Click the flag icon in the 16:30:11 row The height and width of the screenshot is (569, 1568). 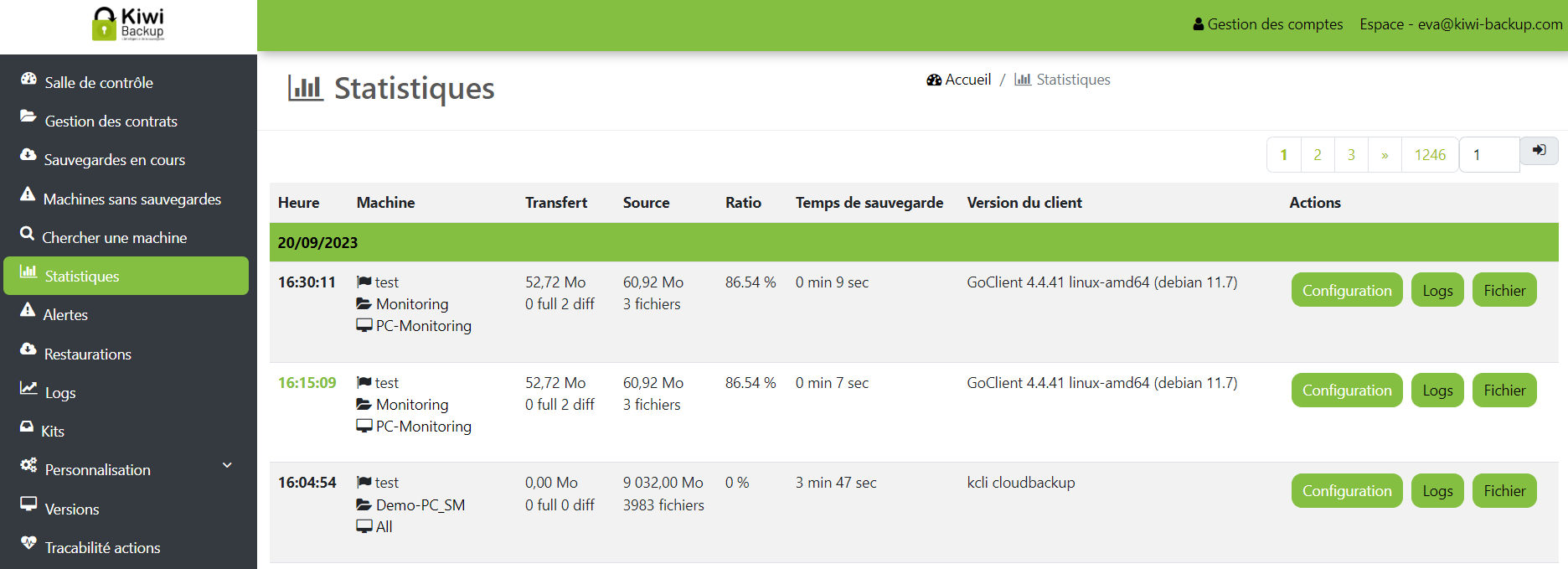pyautogui.click(x=364, y=282)
